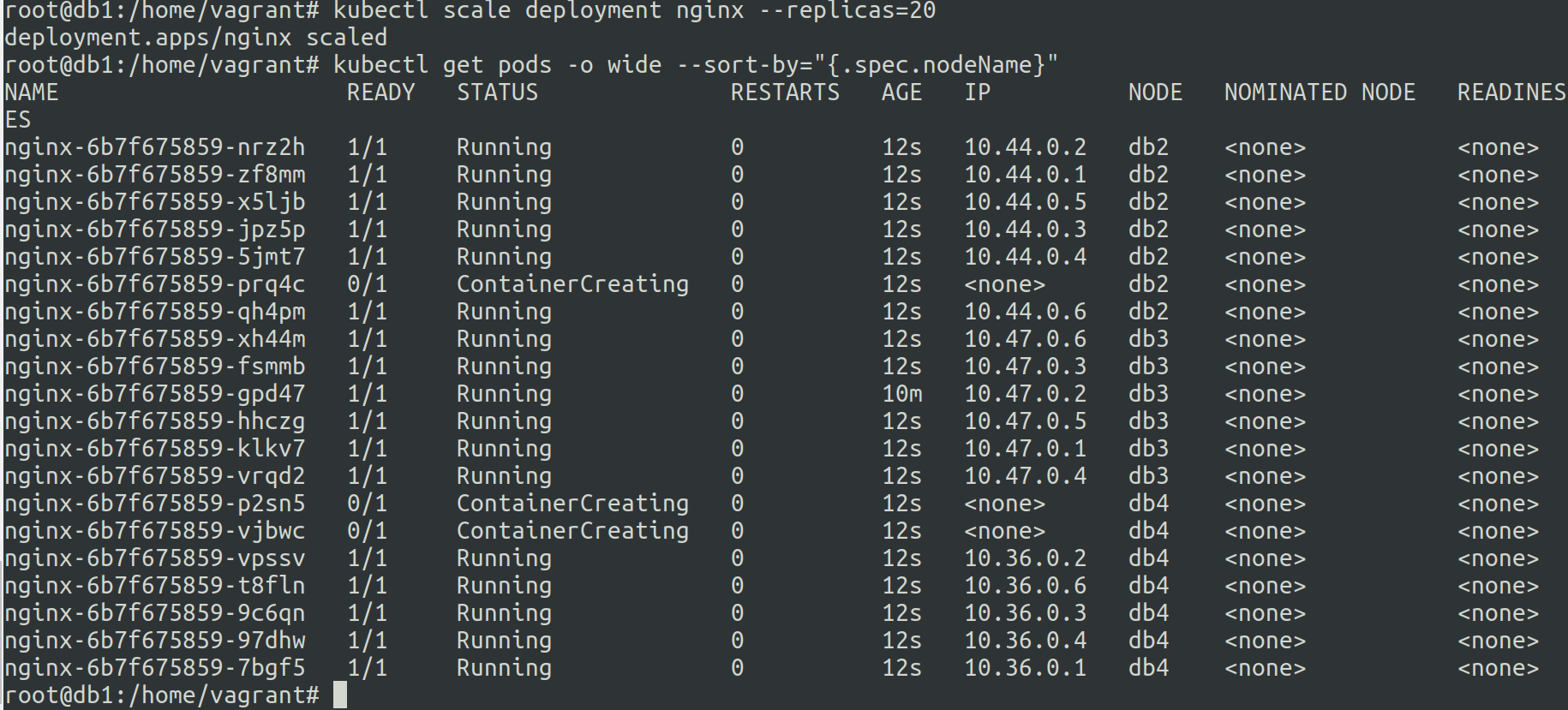Click the IP address 10.36.0.1
1568x710 pixels.
pos(1025,668)
